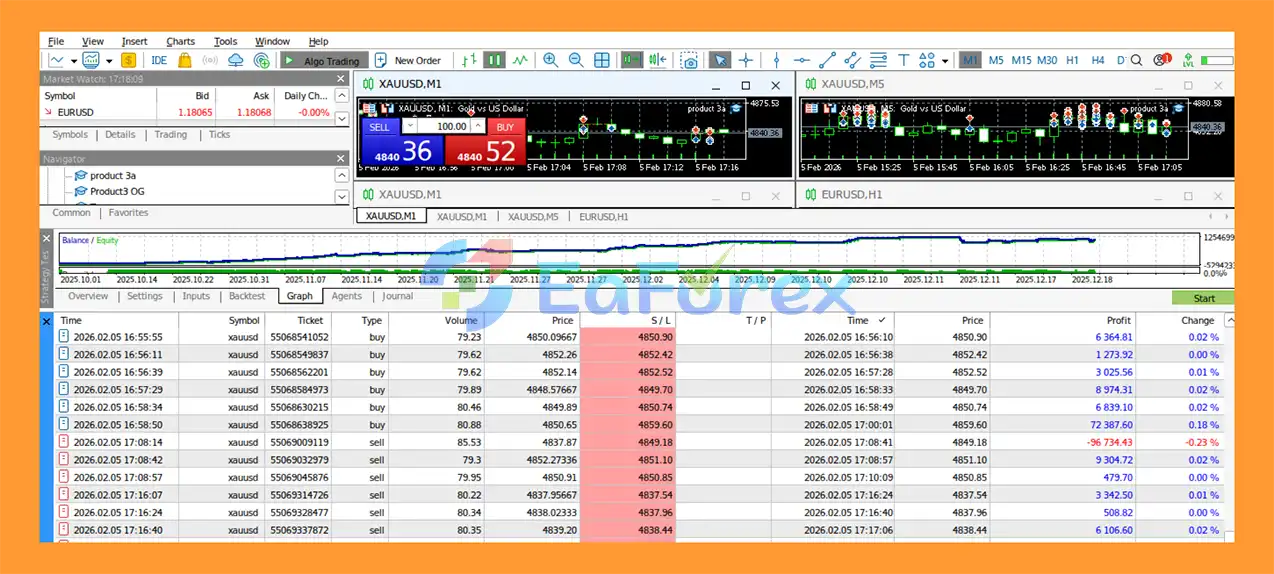Set timeframe to M5
Image resolution: width=1274 pixels, height=574 pixels.
point(996,60)
